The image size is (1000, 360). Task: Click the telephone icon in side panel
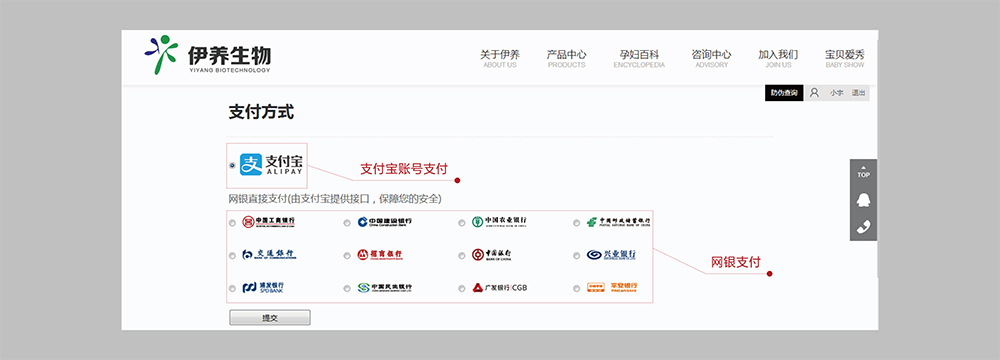pyautogui.click(x=863, y=227)
